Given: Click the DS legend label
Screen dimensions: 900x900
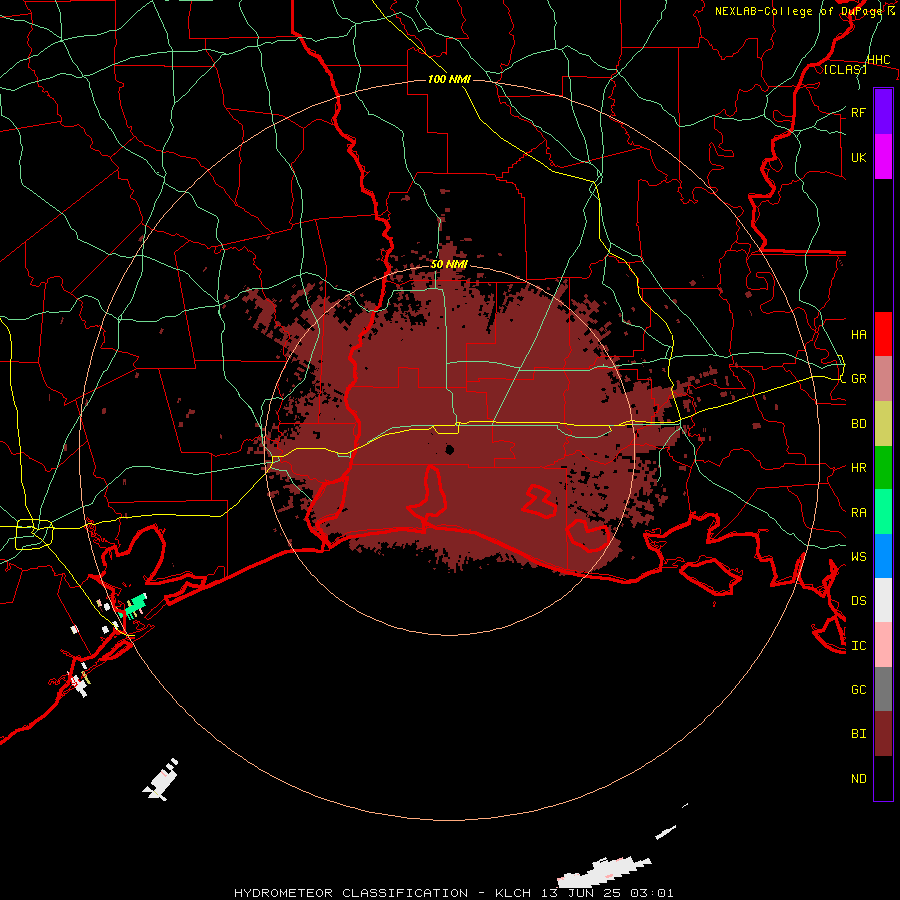Looking at the screenshot, I should 859,600.
